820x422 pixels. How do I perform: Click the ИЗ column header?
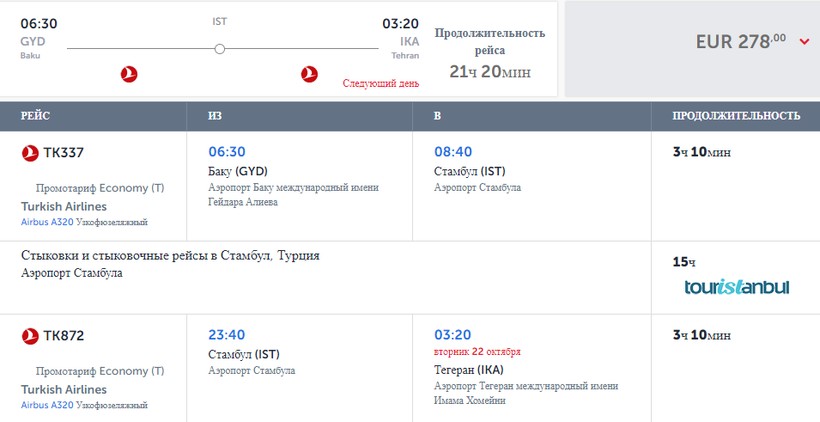click(x=215, y=116)
